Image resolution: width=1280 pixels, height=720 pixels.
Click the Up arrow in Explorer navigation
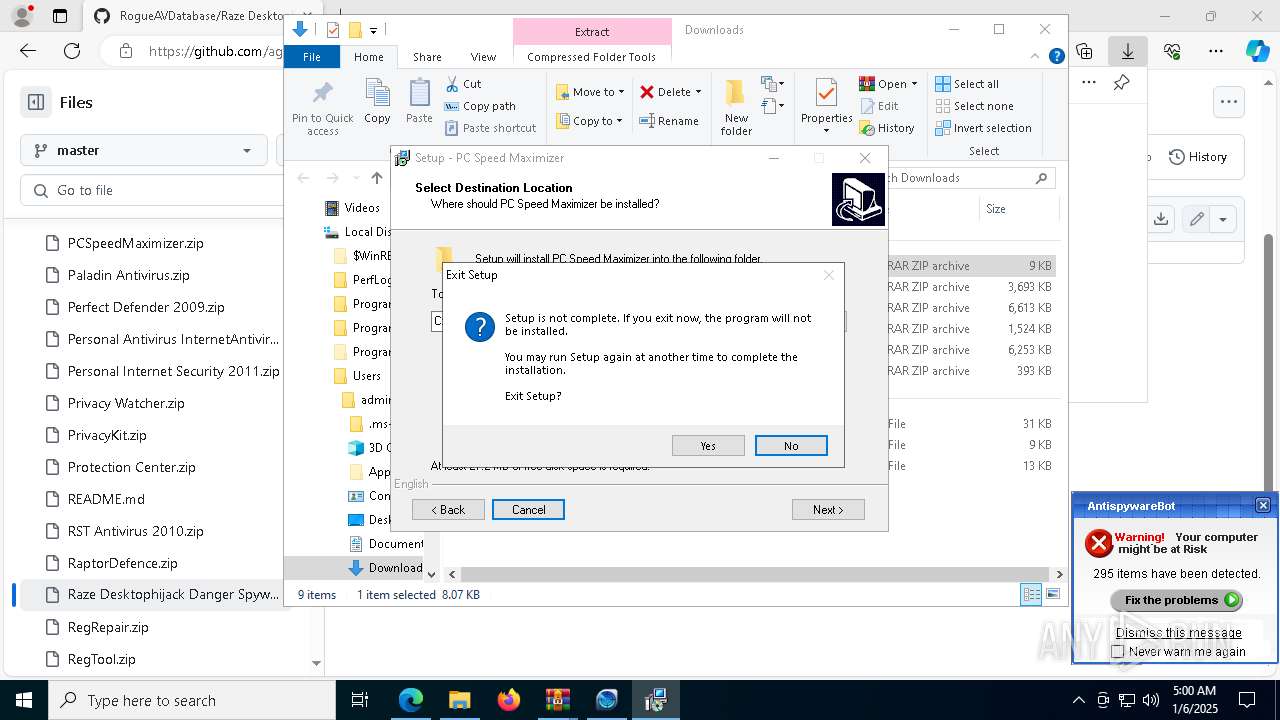[x=376, y=178]
